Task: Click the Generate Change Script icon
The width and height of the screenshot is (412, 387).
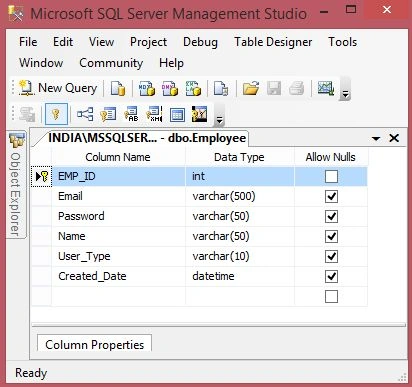Action: (x=27, y=114)
